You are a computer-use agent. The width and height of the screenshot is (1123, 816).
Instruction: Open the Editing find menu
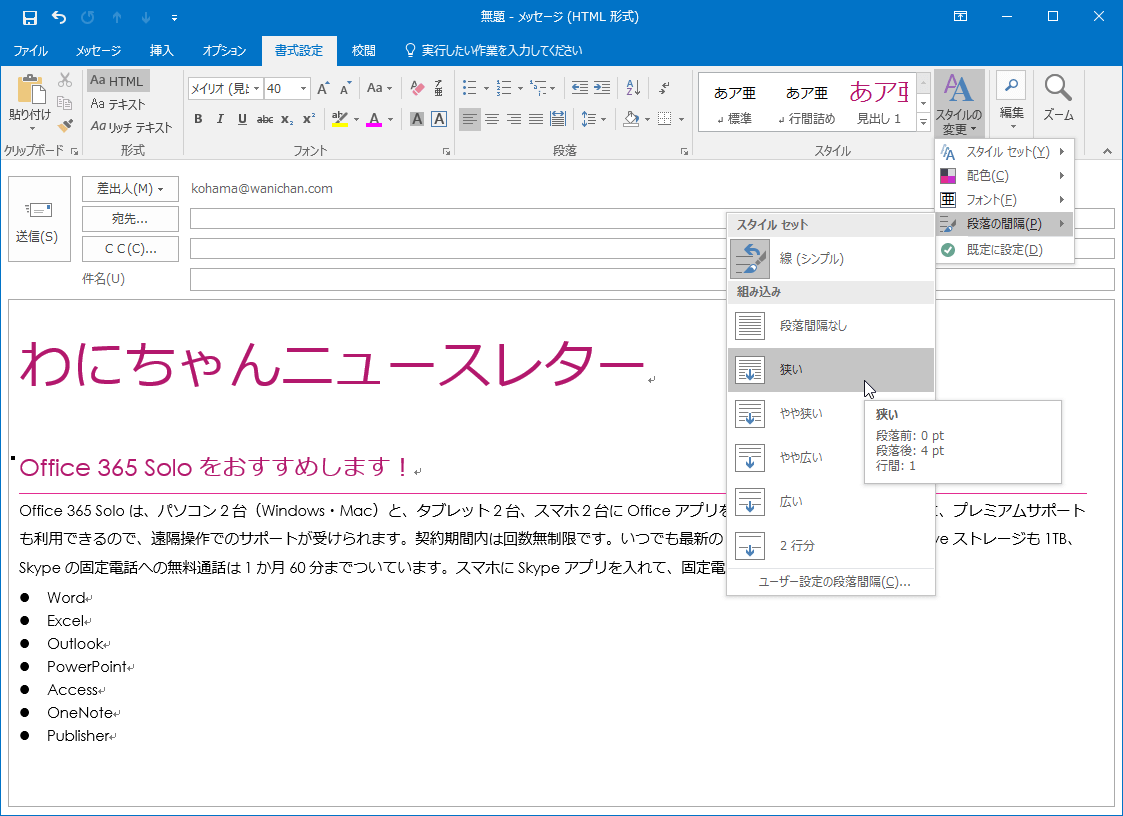click(x=1011, y=100)
